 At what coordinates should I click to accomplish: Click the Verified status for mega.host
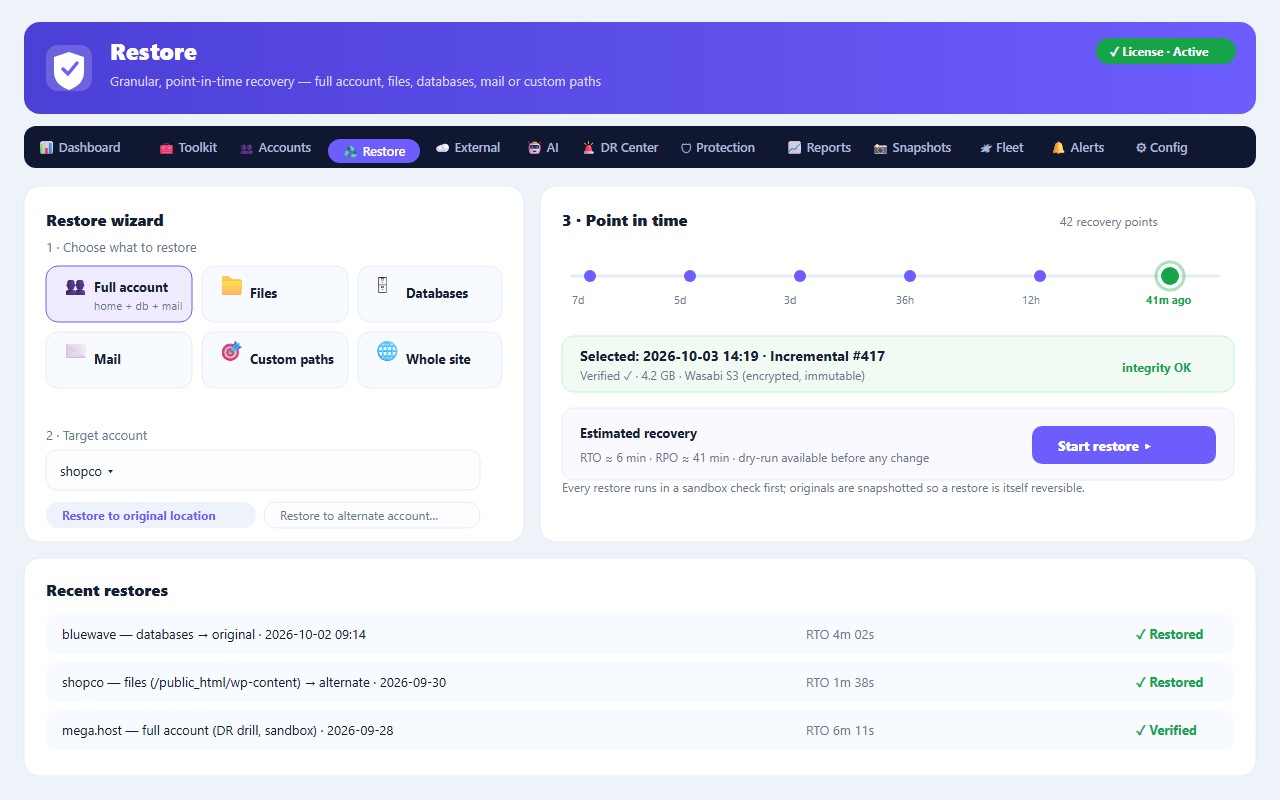point(1166,730)
